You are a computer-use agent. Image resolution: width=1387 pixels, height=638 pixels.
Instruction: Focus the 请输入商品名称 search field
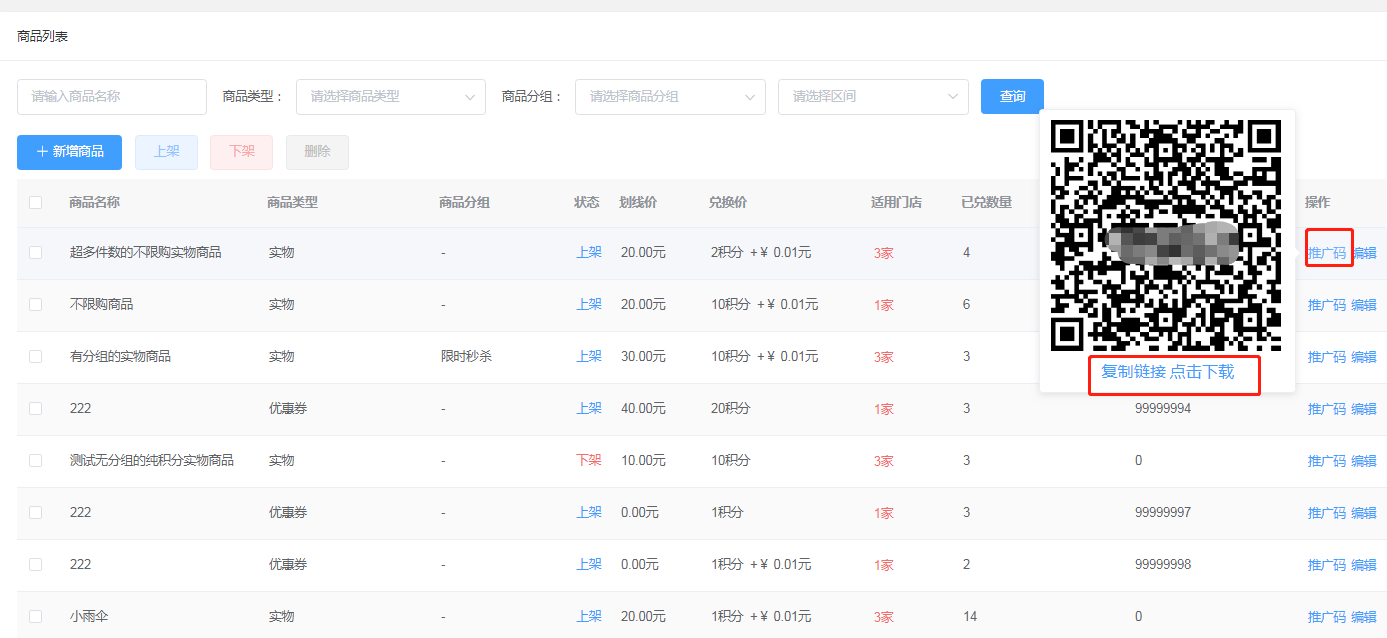[x=112, y=97]
